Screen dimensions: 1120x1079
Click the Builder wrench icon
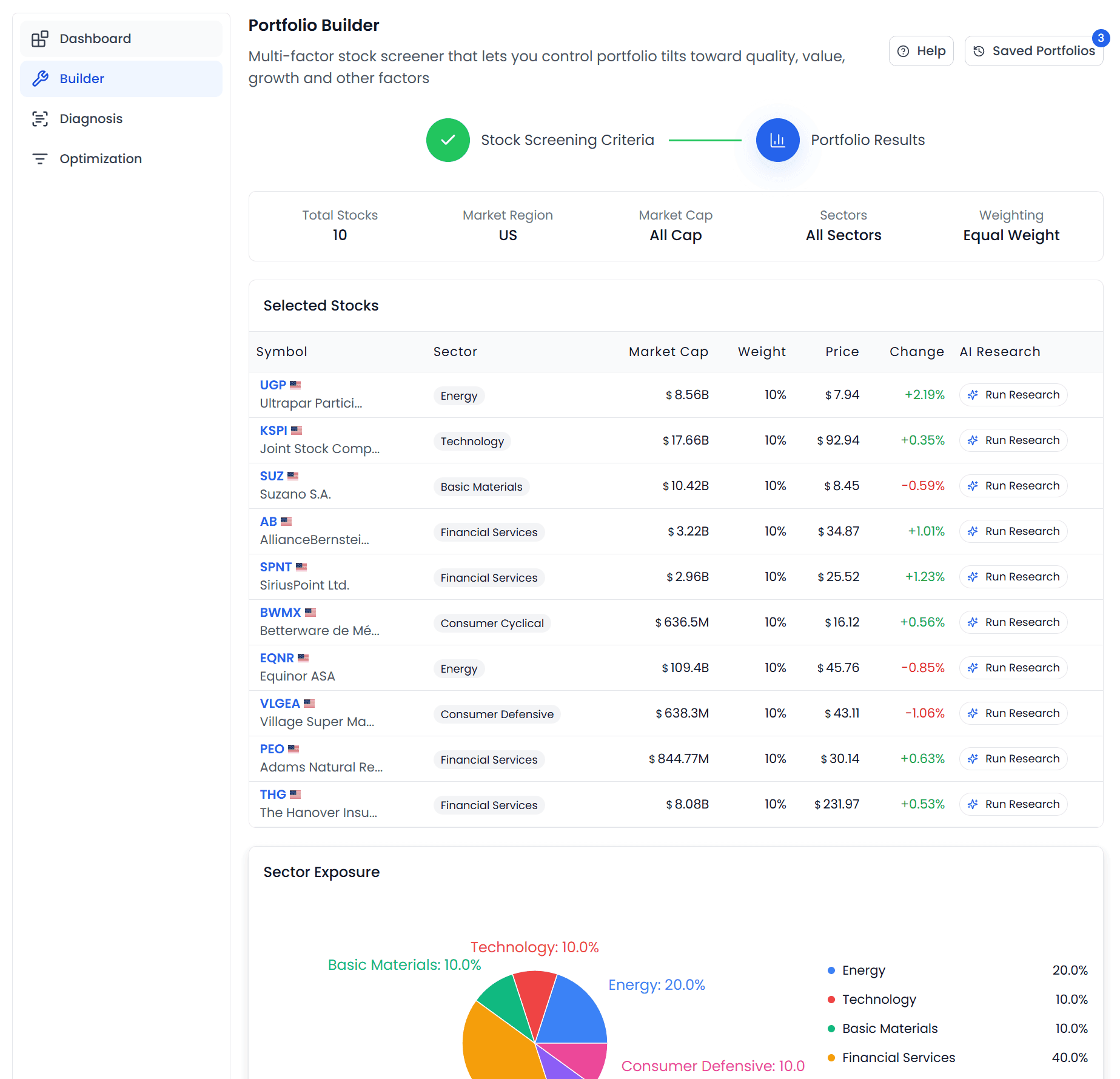(40, 79)
